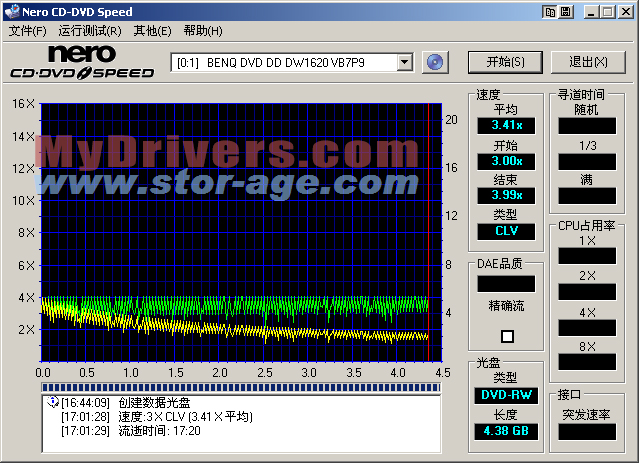Click the app icon in the title bar
639x463 pixels.
(11, 10)
